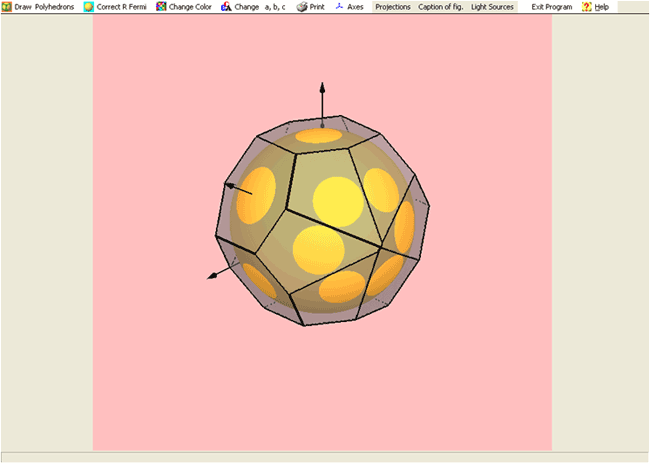Screen dimensions: 650x464
Task: Click the vertical axis arrow tip
Action: 322,87
